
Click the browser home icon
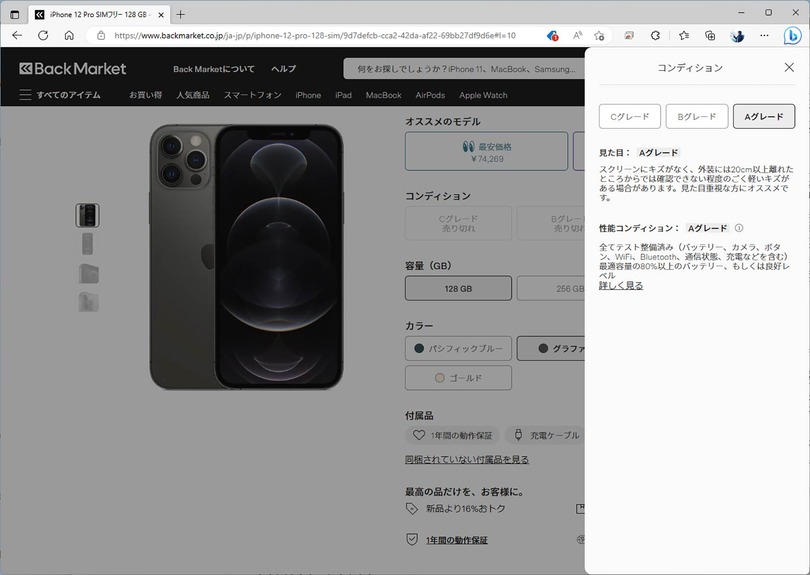[x=69, y=35]
